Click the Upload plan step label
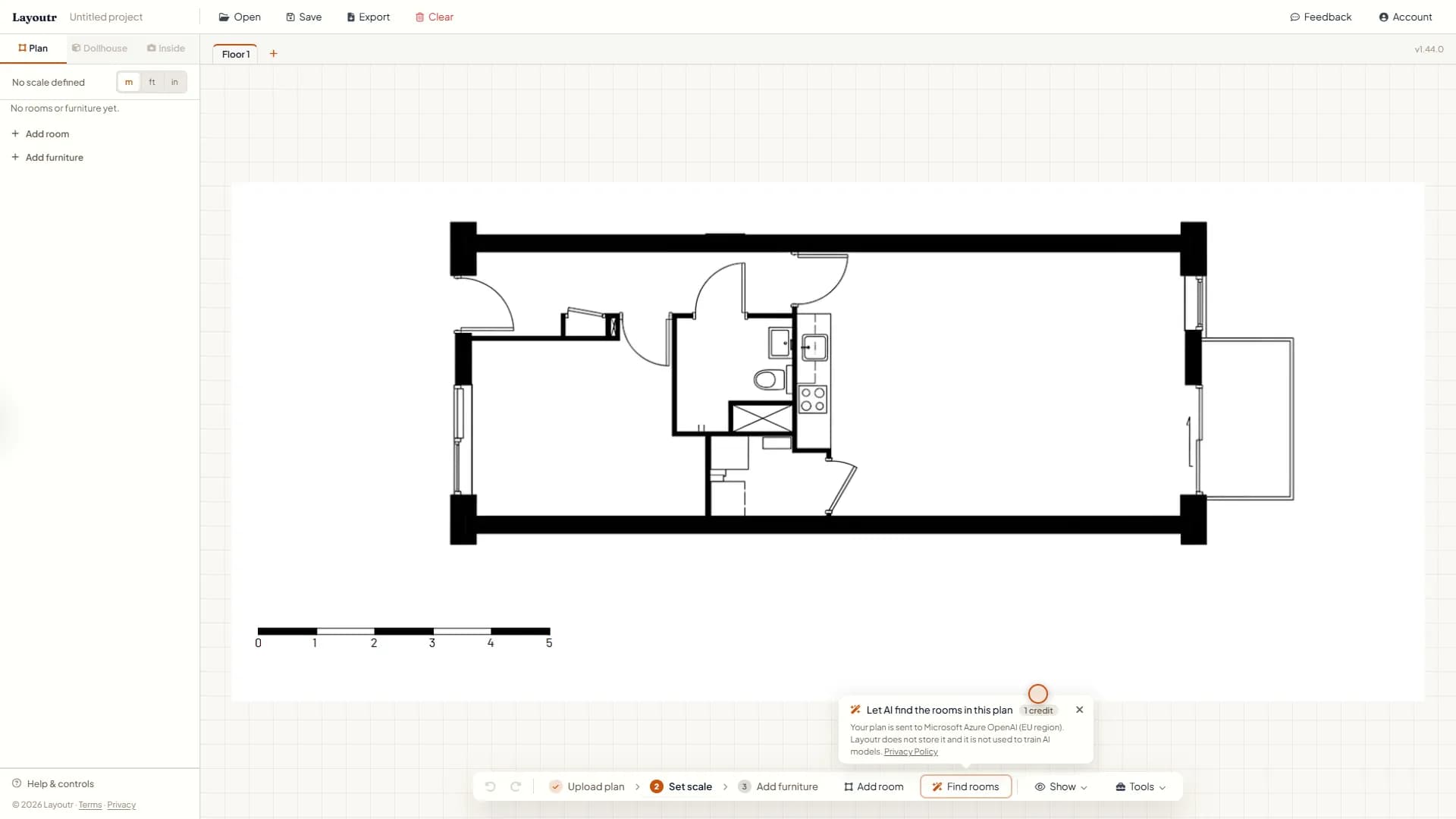1456x819 pixels. [596, 786]
